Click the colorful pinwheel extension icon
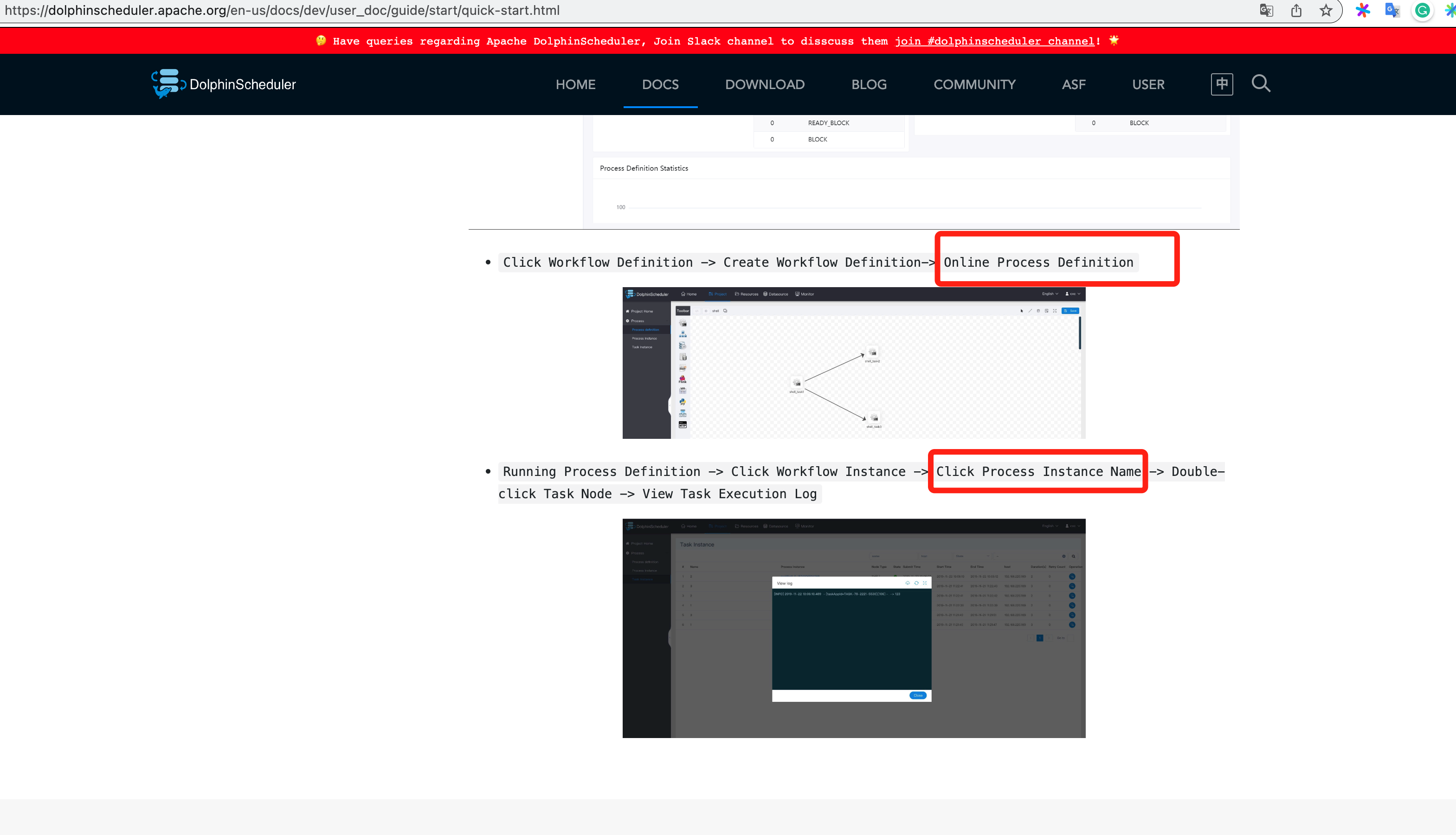This screenshot has height=835, width=1456. pos(1363,11)
